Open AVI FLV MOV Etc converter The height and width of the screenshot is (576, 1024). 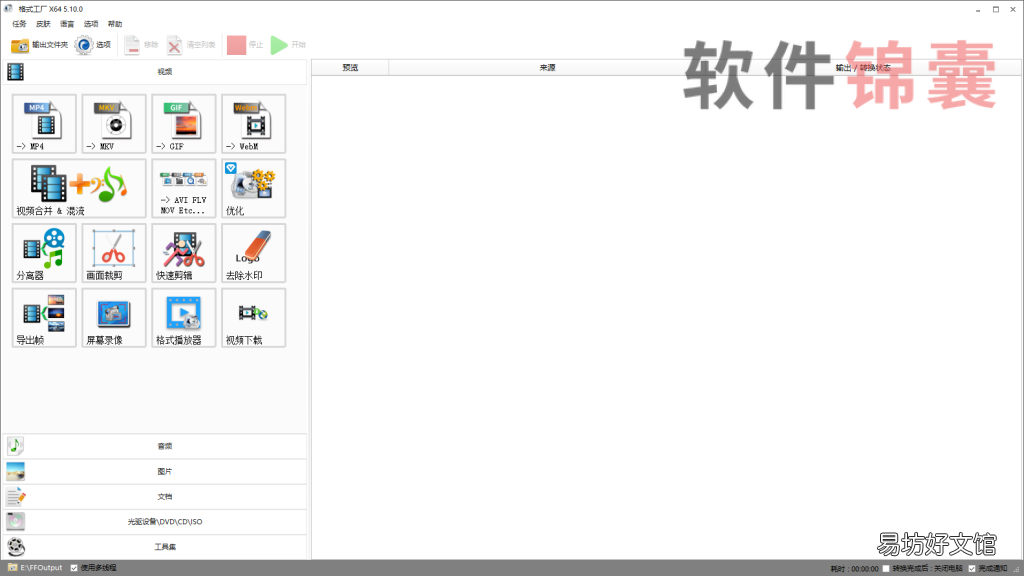coord(184,188)
